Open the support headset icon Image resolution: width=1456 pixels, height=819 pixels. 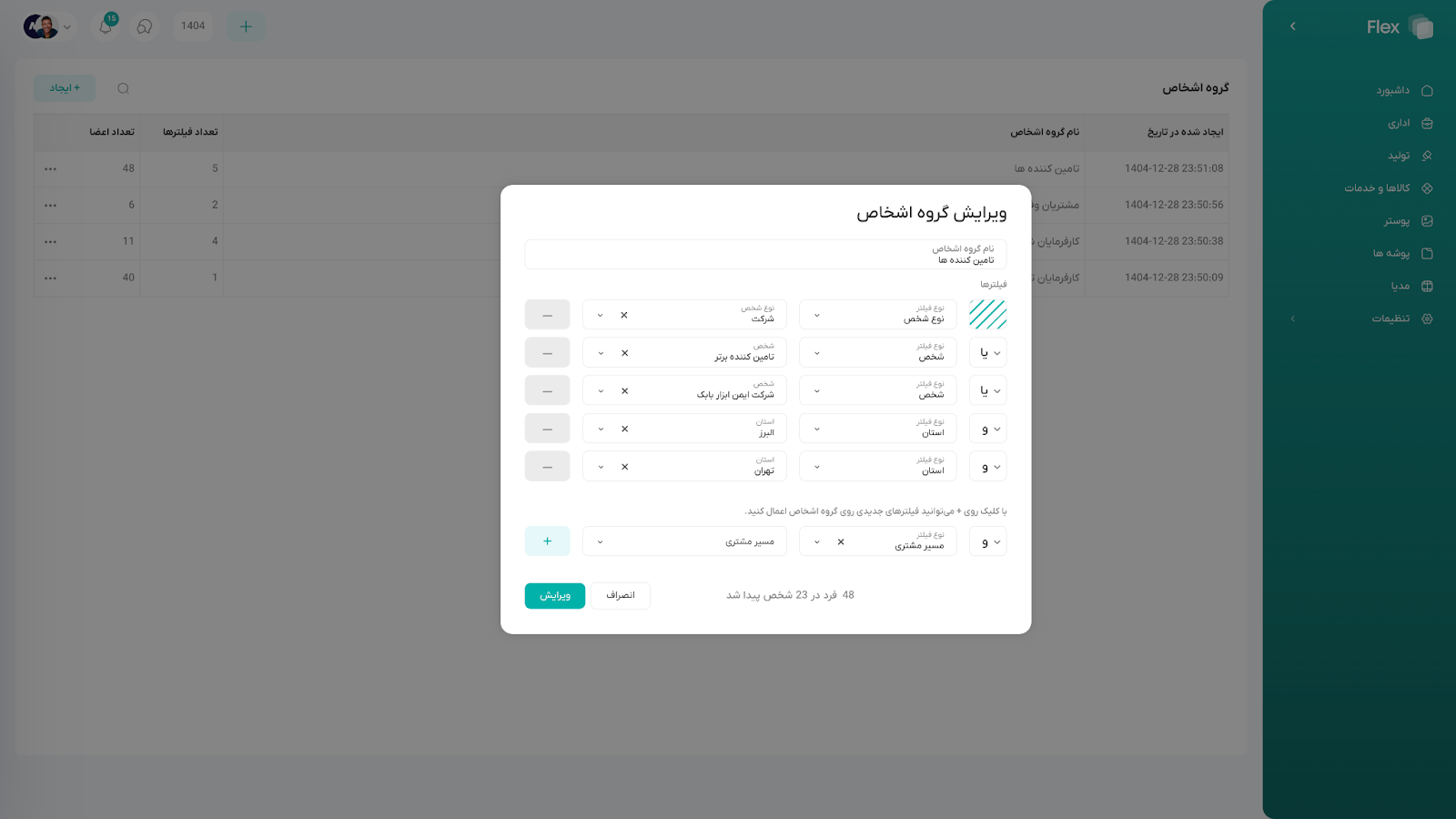point(145,26)
